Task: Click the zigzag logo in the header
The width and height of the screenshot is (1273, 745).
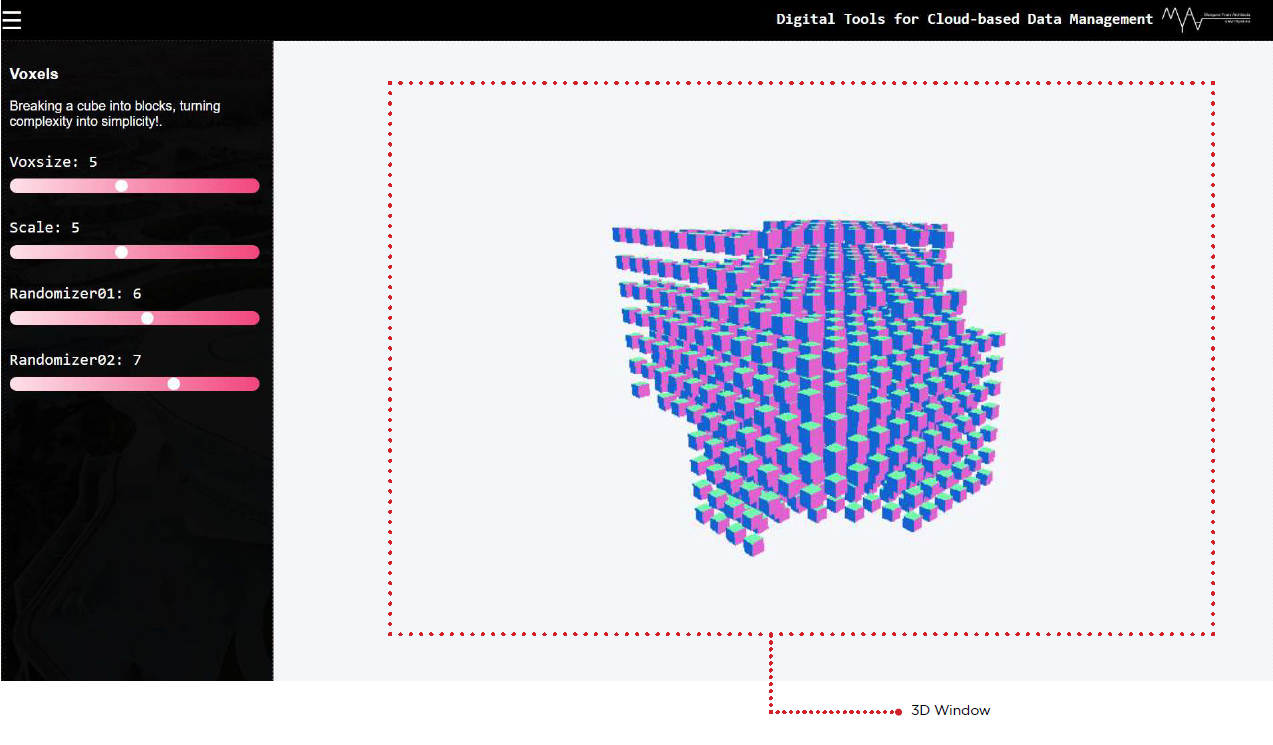Action: (x=1183, y=19)
